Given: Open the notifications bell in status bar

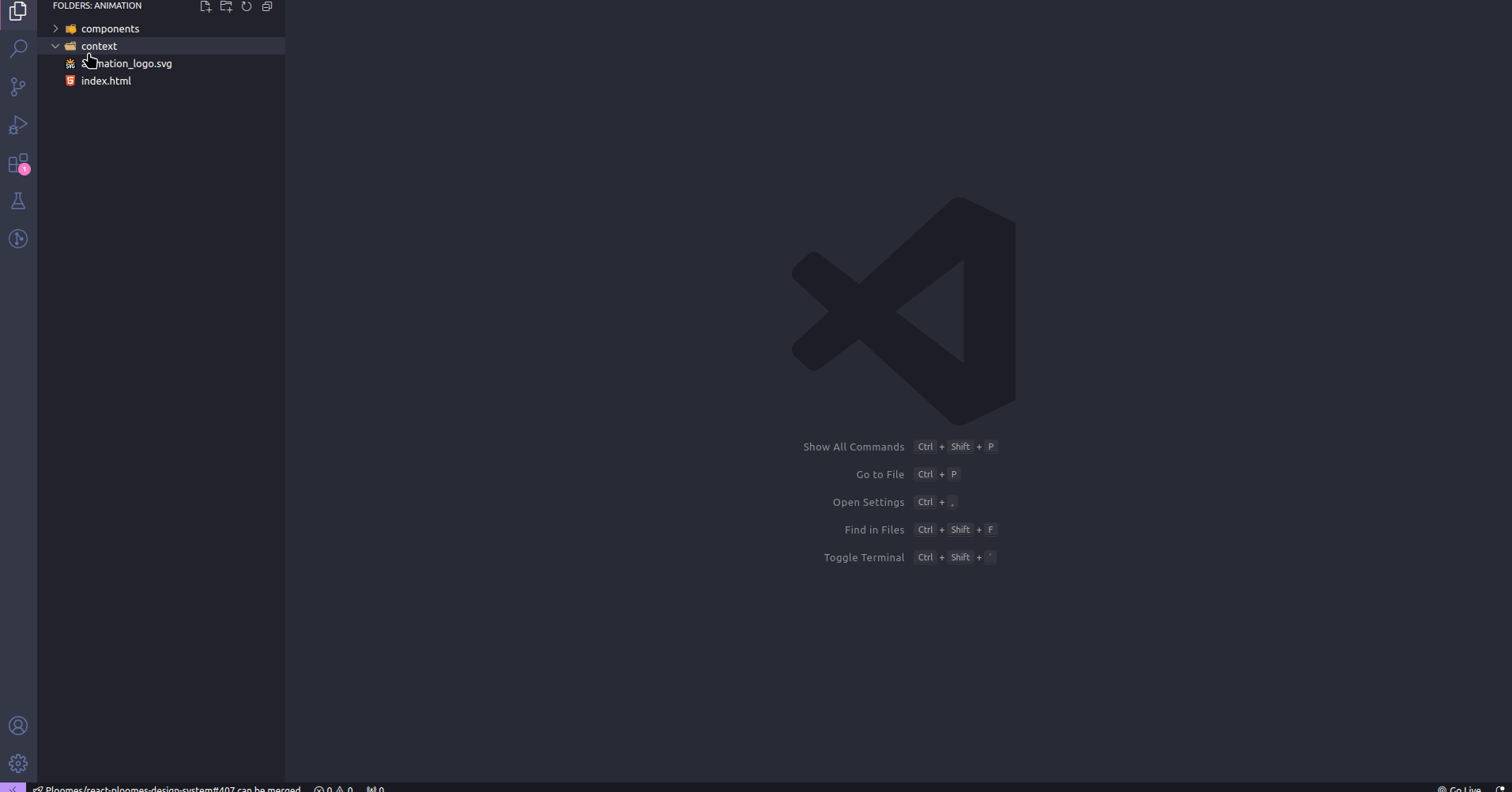Looking at the screenshot, I should [x=1500, y=788].
